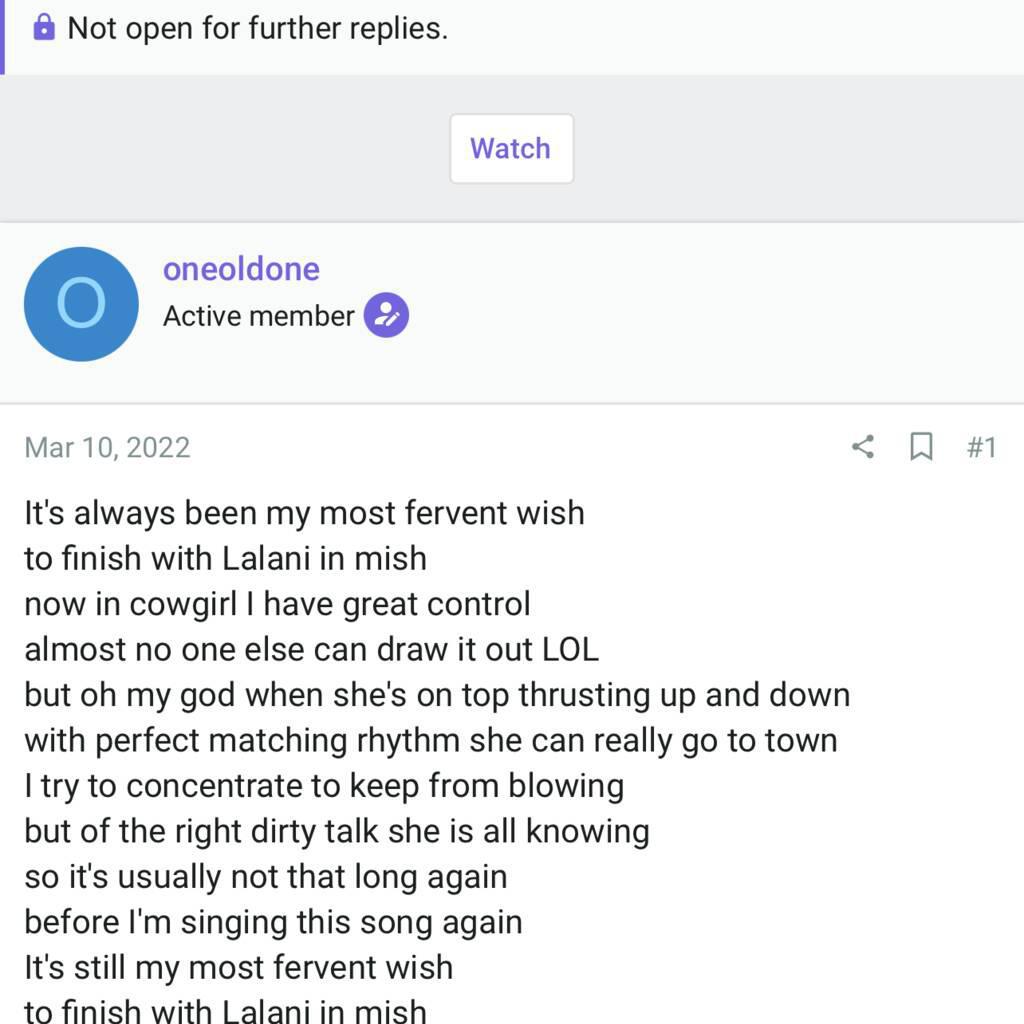Click the line starting 'I try to concentrate'

324,786
